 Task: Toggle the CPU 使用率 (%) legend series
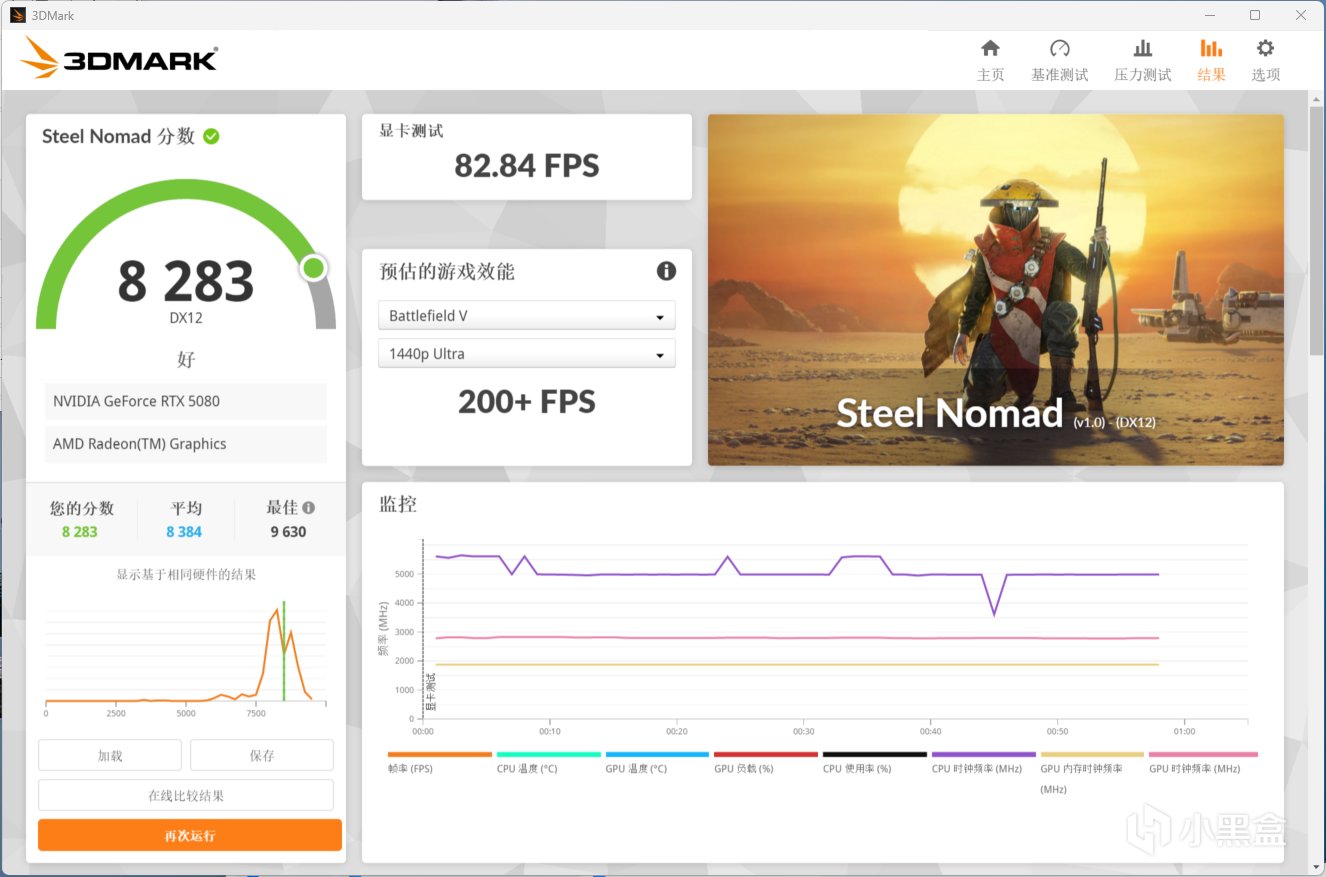click(x=875, y=762)
